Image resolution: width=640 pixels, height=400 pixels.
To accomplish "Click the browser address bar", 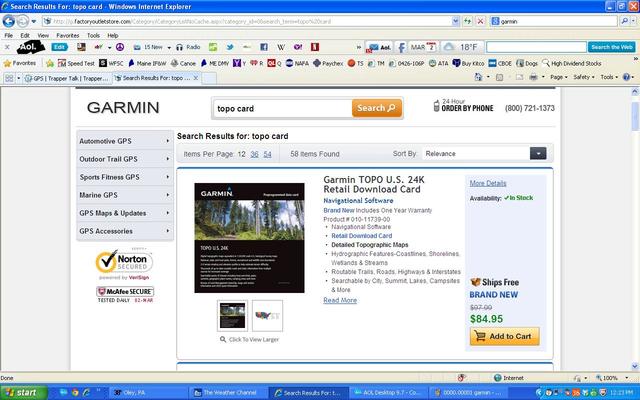I will click(x=251, y=21).
